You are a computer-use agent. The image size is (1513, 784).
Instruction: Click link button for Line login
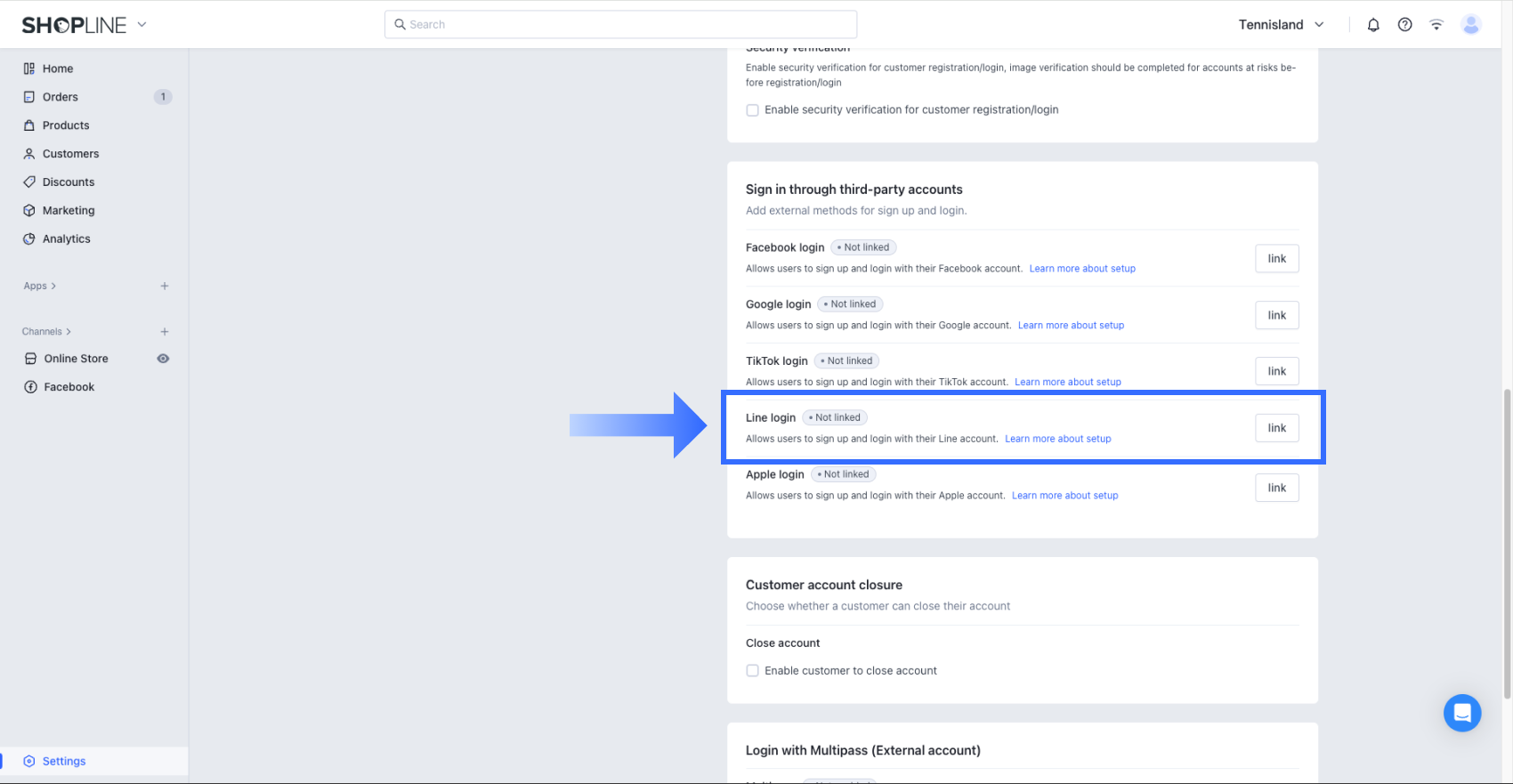[x=1277, y=428]
